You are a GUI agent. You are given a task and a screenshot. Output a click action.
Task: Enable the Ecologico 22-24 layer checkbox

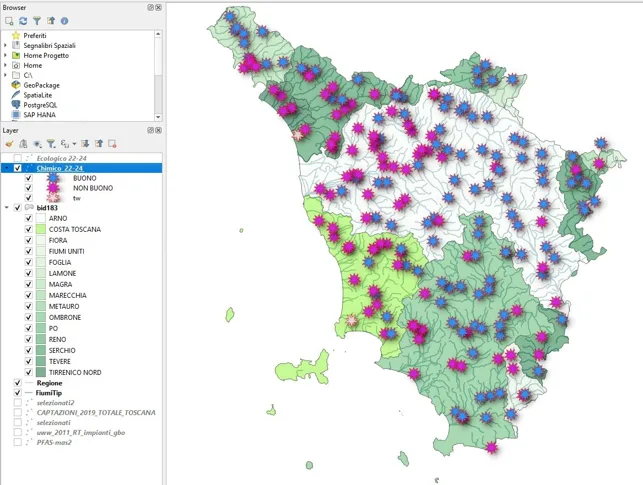coord(18,158)
